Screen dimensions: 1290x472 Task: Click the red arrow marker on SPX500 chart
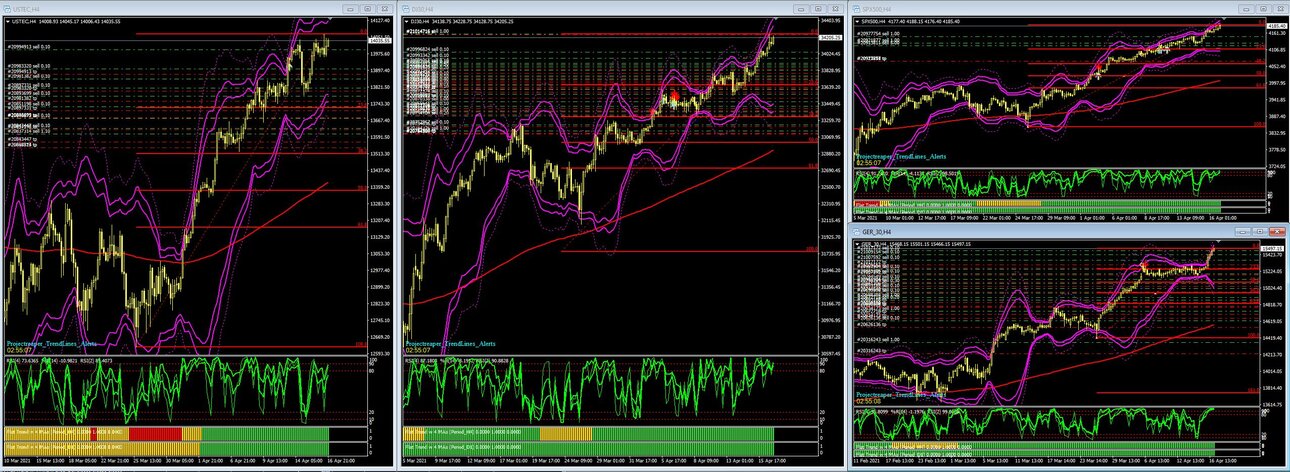1101,67
